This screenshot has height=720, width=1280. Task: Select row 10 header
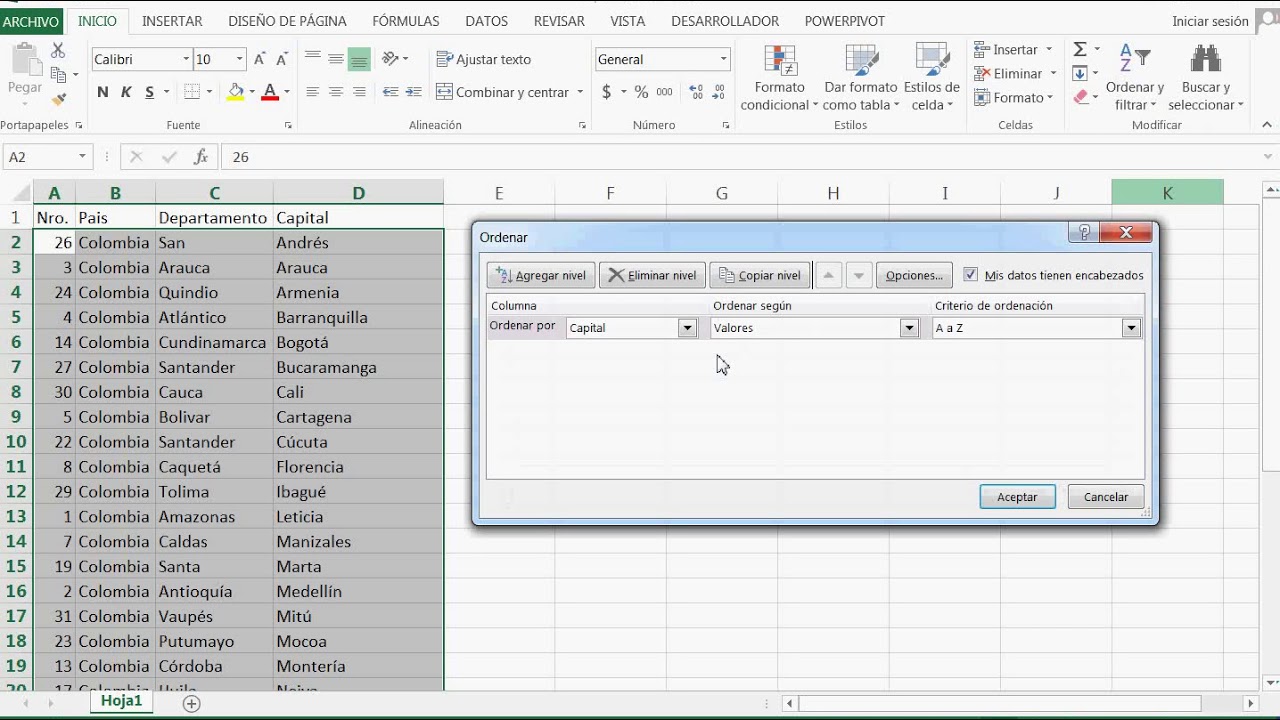point(16,442)
